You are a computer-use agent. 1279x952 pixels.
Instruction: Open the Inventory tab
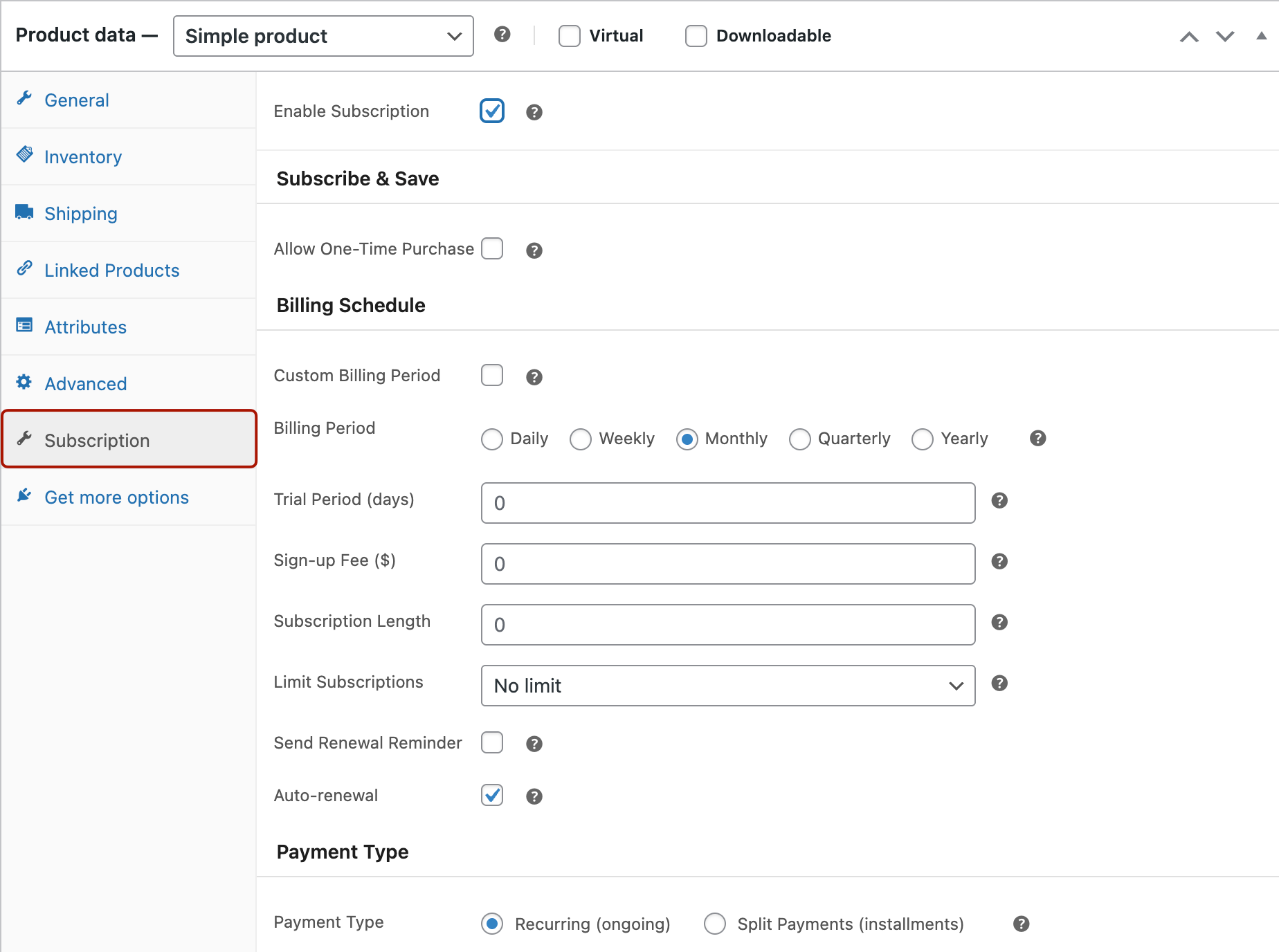[83, 157]
